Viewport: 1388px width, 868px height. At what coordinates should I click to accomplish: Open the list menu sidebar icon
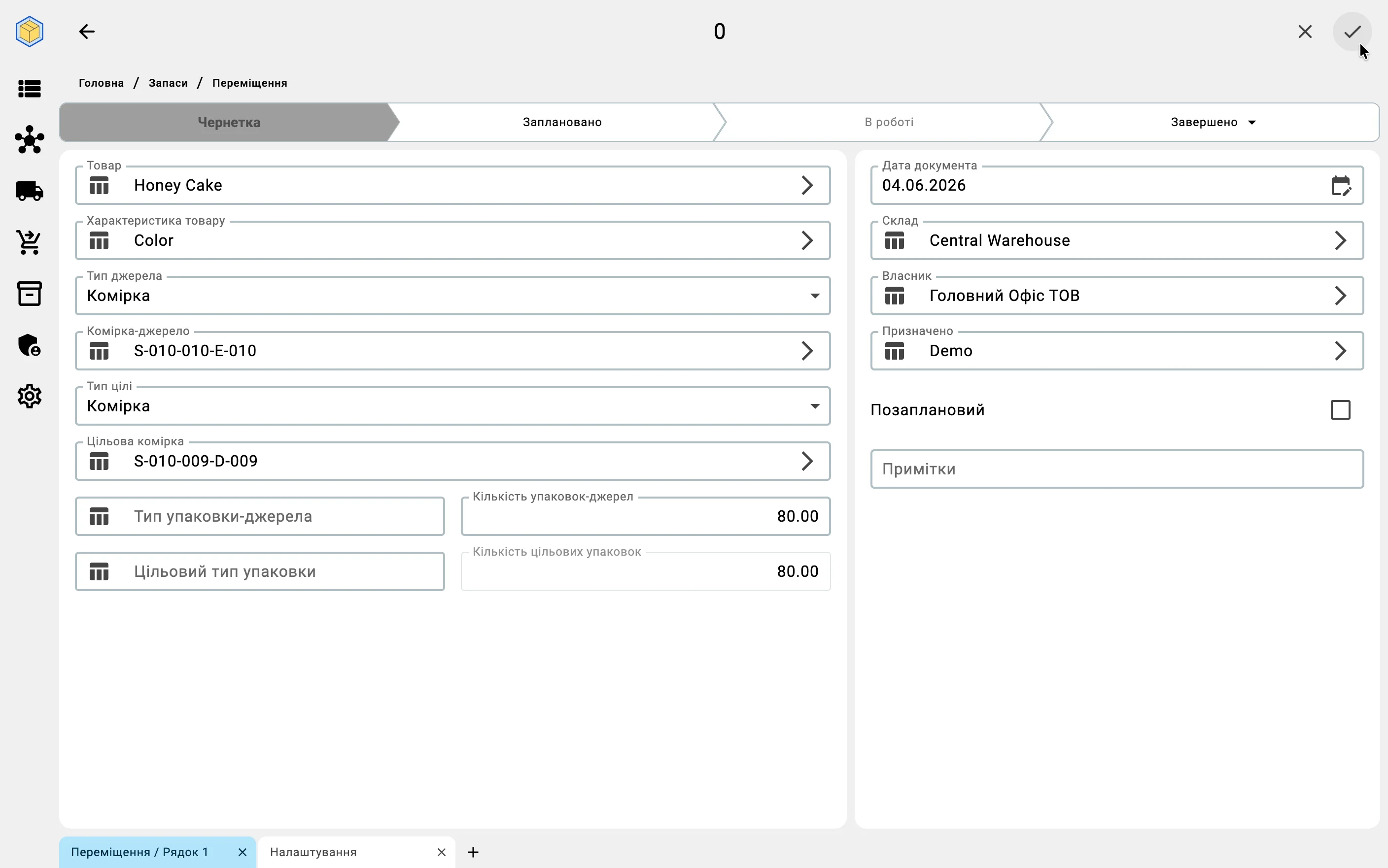(x=29, y=88)
